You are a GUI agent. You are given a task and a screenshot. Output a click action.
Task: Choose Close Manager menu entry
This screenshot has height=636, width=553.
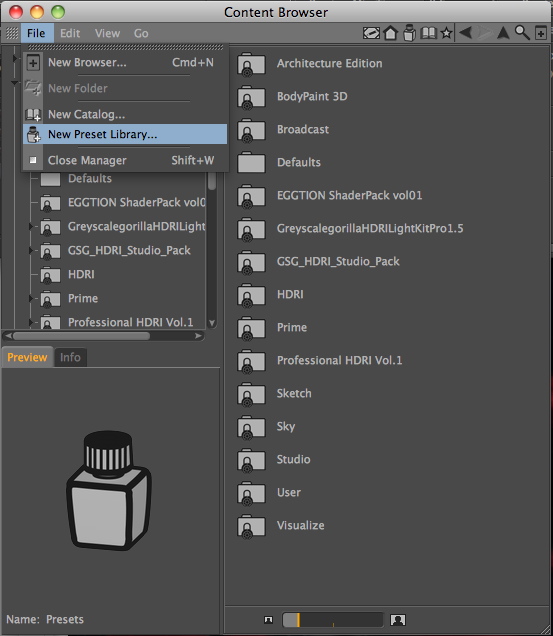pyautogui.click(x=125, y=160)
